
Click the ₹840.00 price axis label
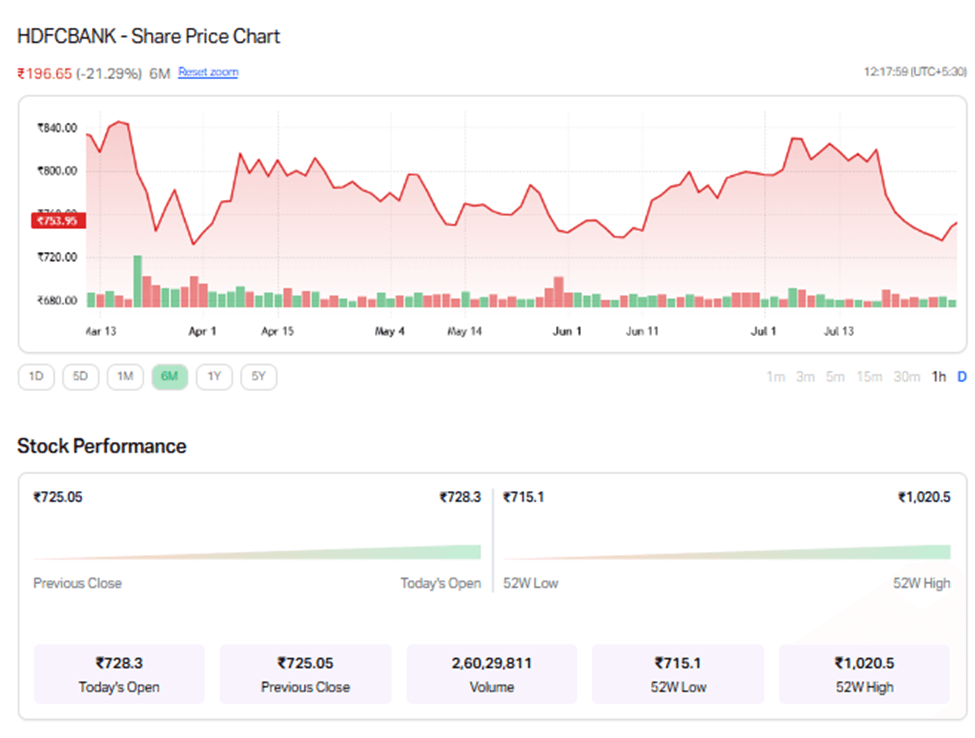pos(57,128)
